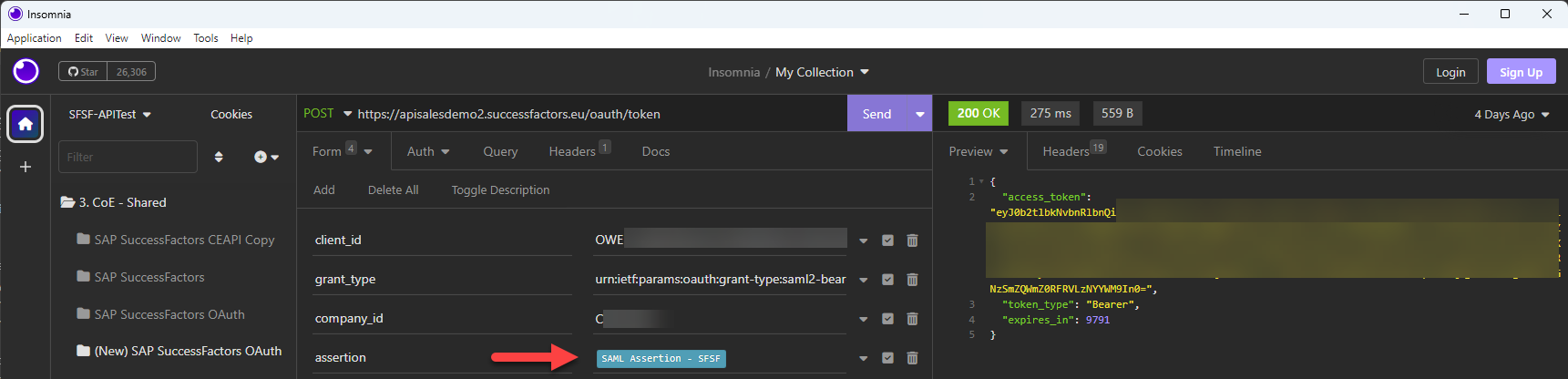The height and width of the screenshot is (379, 1568).
Task: Open the Tools menu
Action: pos(206,38)
